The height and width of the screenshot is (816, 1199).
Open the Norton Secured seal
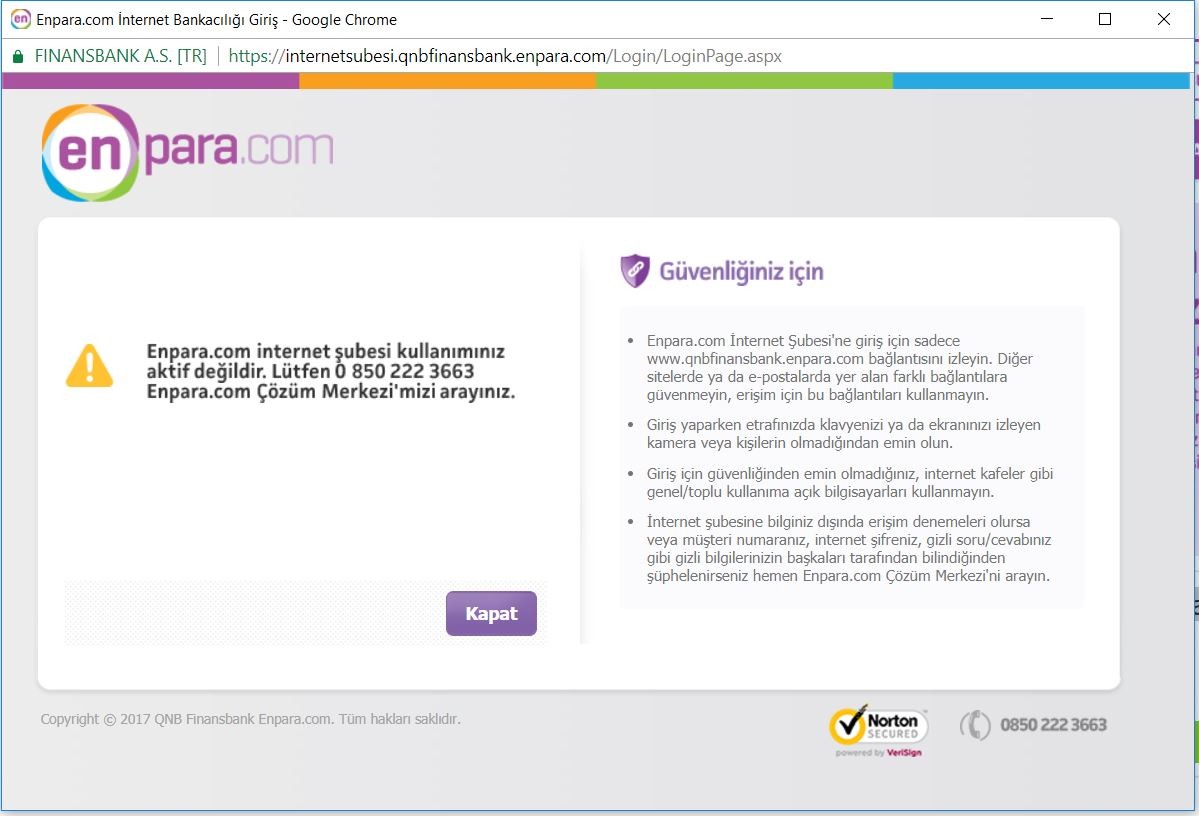coord(879,730)
